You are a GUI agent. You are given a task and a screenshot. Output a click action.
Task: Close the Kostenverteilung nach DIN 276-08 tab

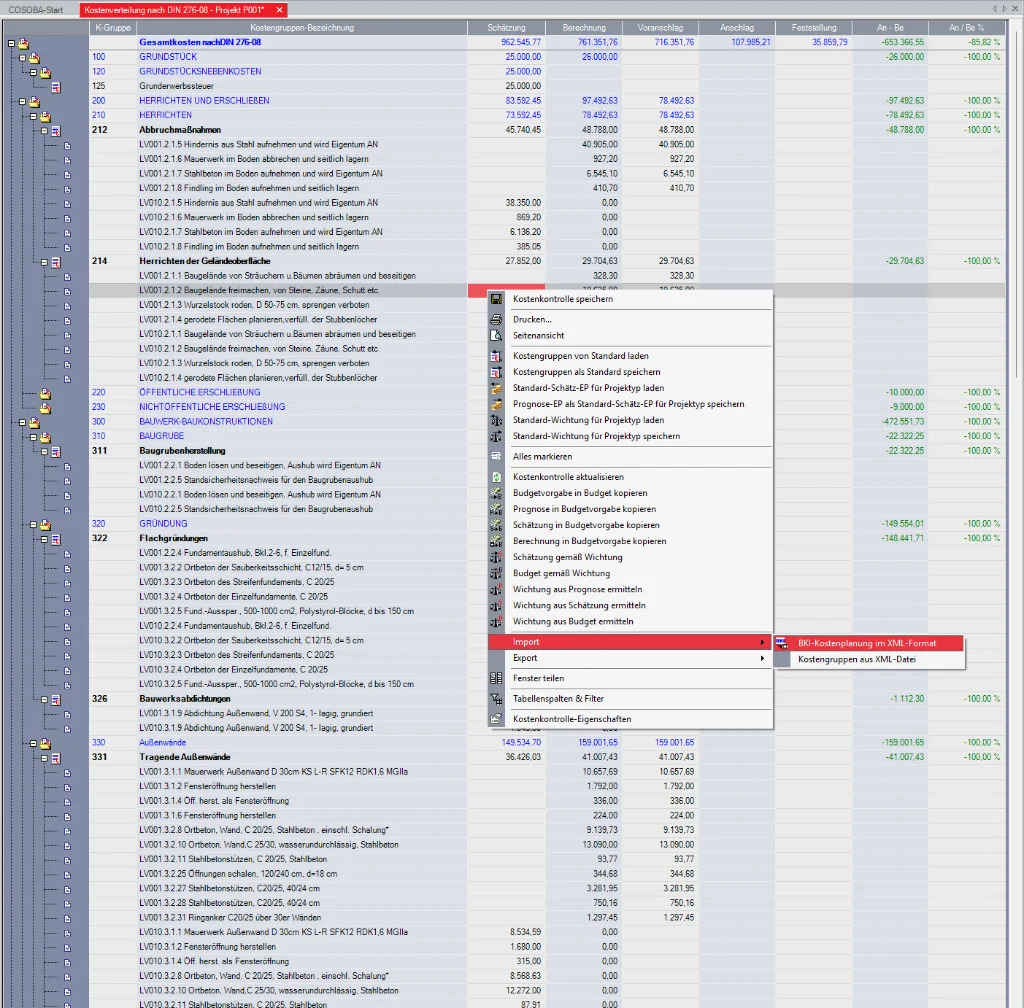coord(279,9)
